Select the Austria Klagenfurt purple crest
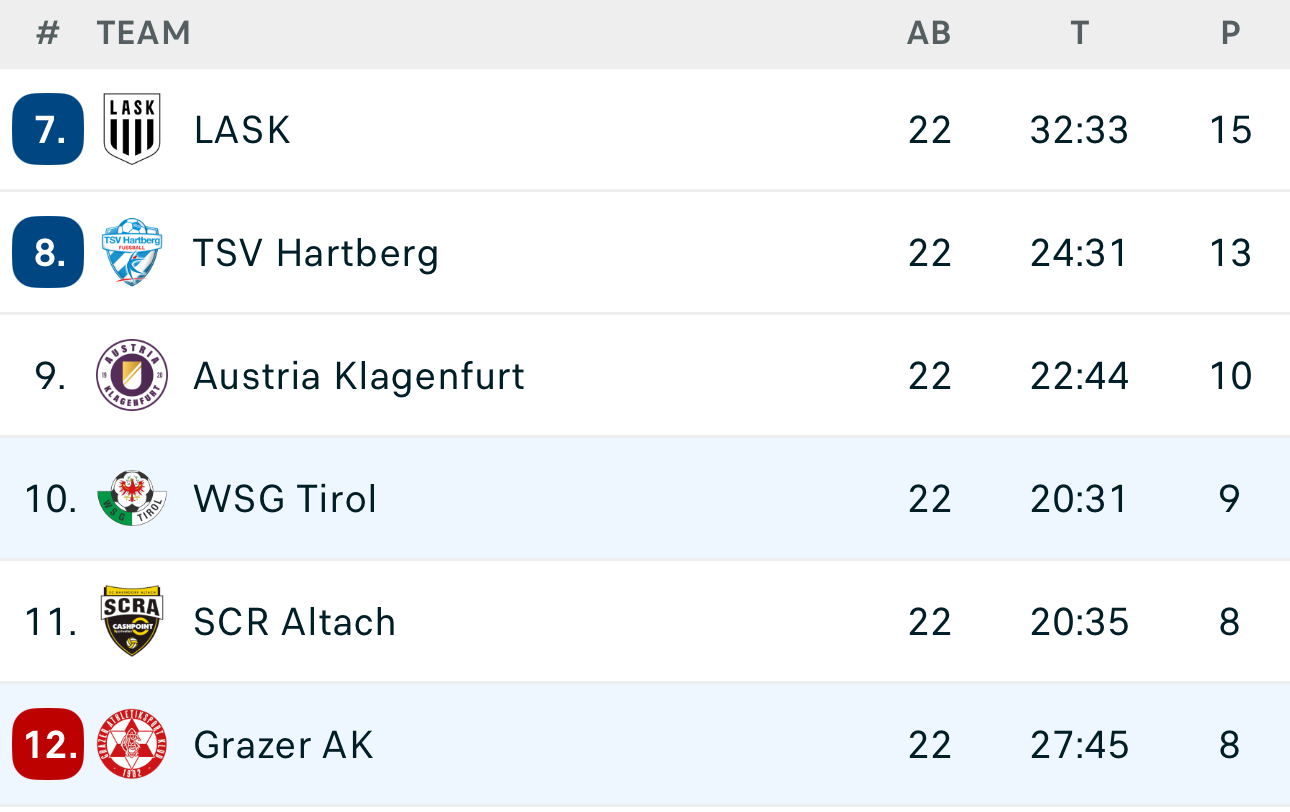 click(132, 375)
